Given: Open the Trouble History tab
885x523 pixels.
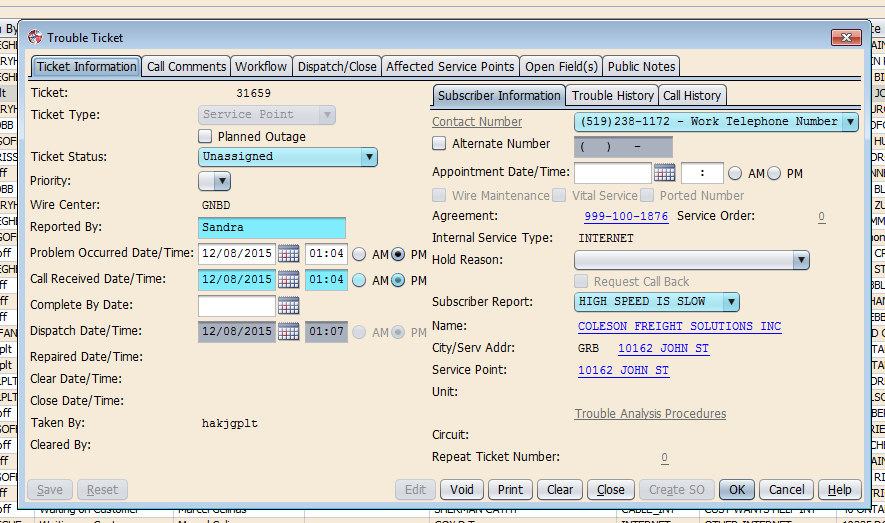Looking at the screenshot, I should click(x=612, y=96).
